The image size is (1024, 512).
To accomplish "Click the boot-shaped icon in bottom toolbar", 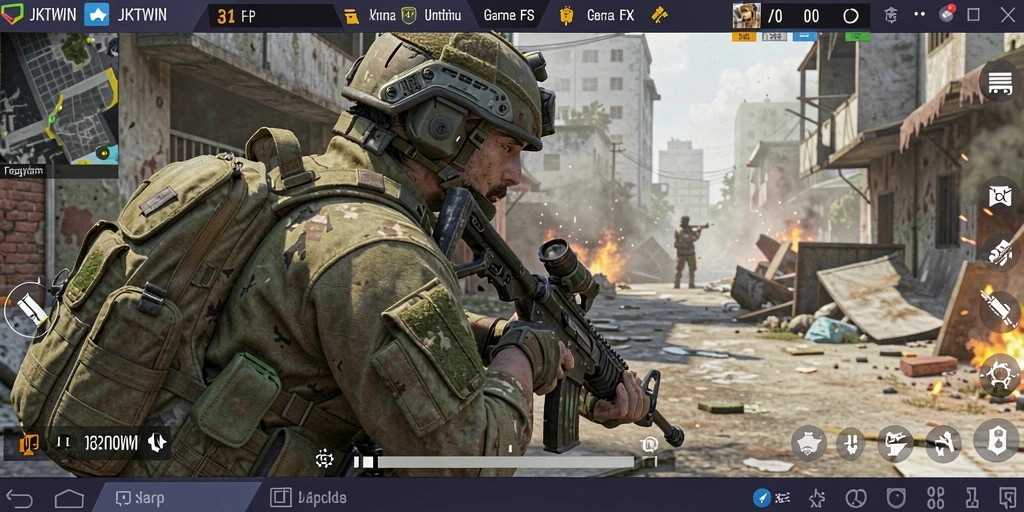I will 972,498.
